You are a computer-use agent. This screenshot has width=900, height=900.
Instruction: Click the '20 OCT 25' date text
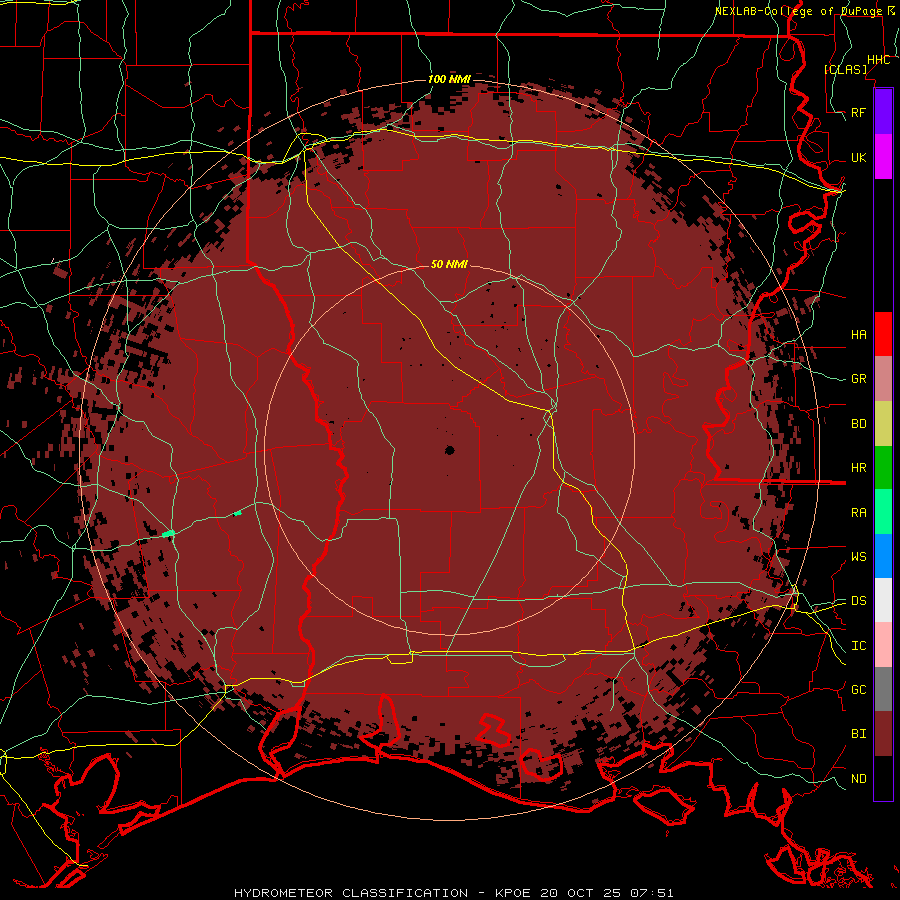[x=581, y=893]
